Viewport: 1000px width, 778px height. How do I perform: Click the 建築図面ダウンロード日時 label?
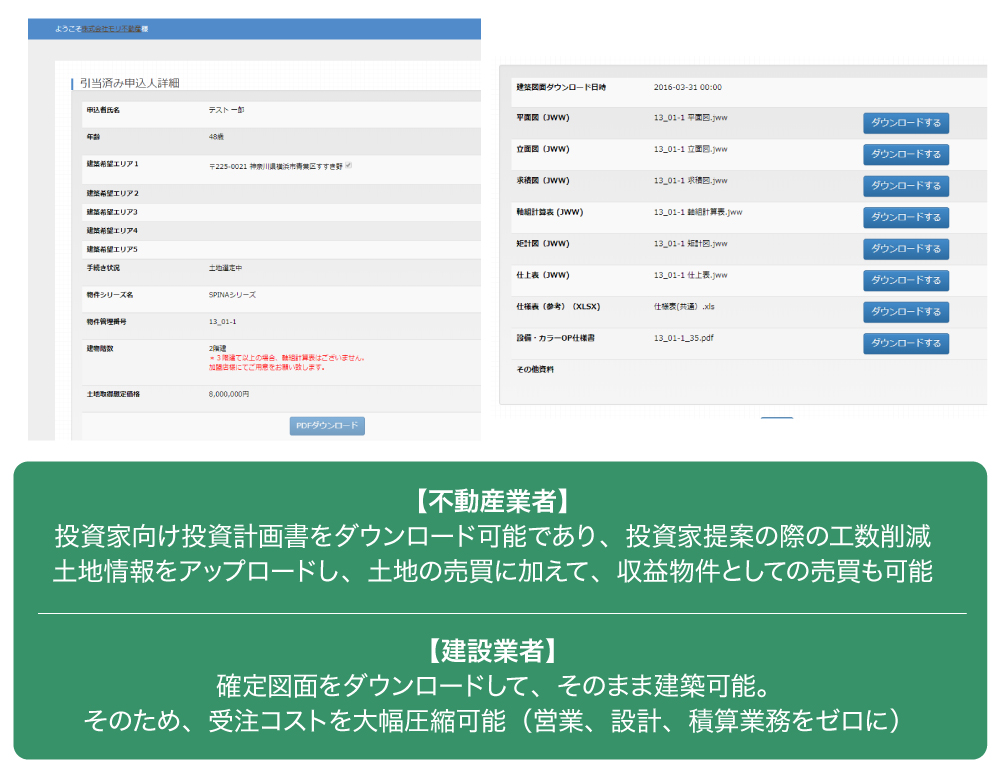(x=561, y=87)
